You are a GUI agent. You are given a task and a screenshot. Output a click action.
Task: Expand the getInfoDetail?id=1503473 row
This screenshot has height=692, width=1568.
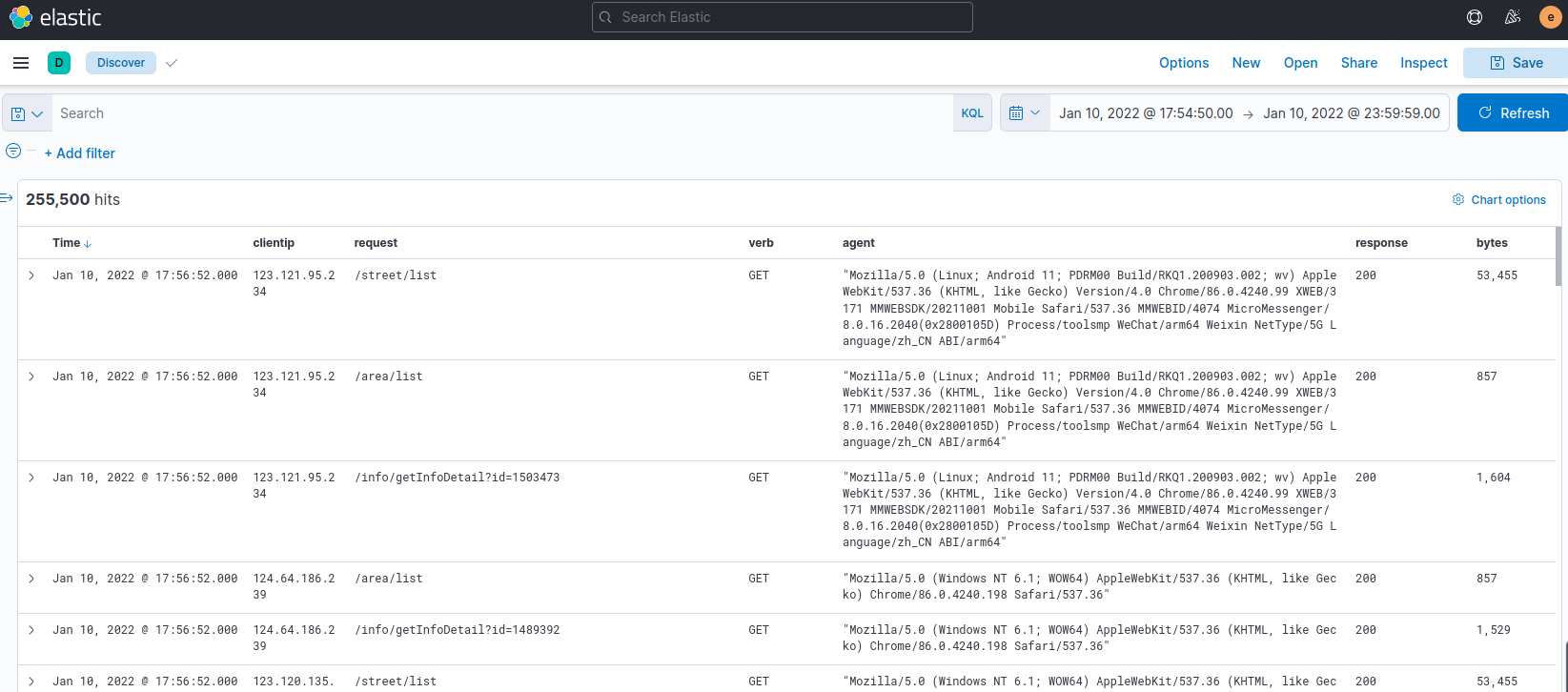pyautogui.click(x=31, y=478)
